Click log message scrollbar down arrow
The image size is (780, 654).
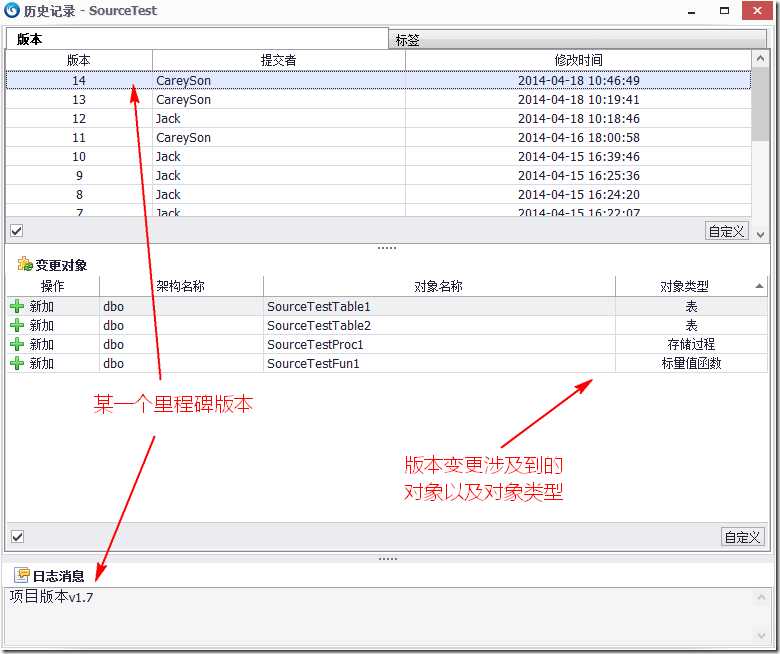[x=761, y=636]
